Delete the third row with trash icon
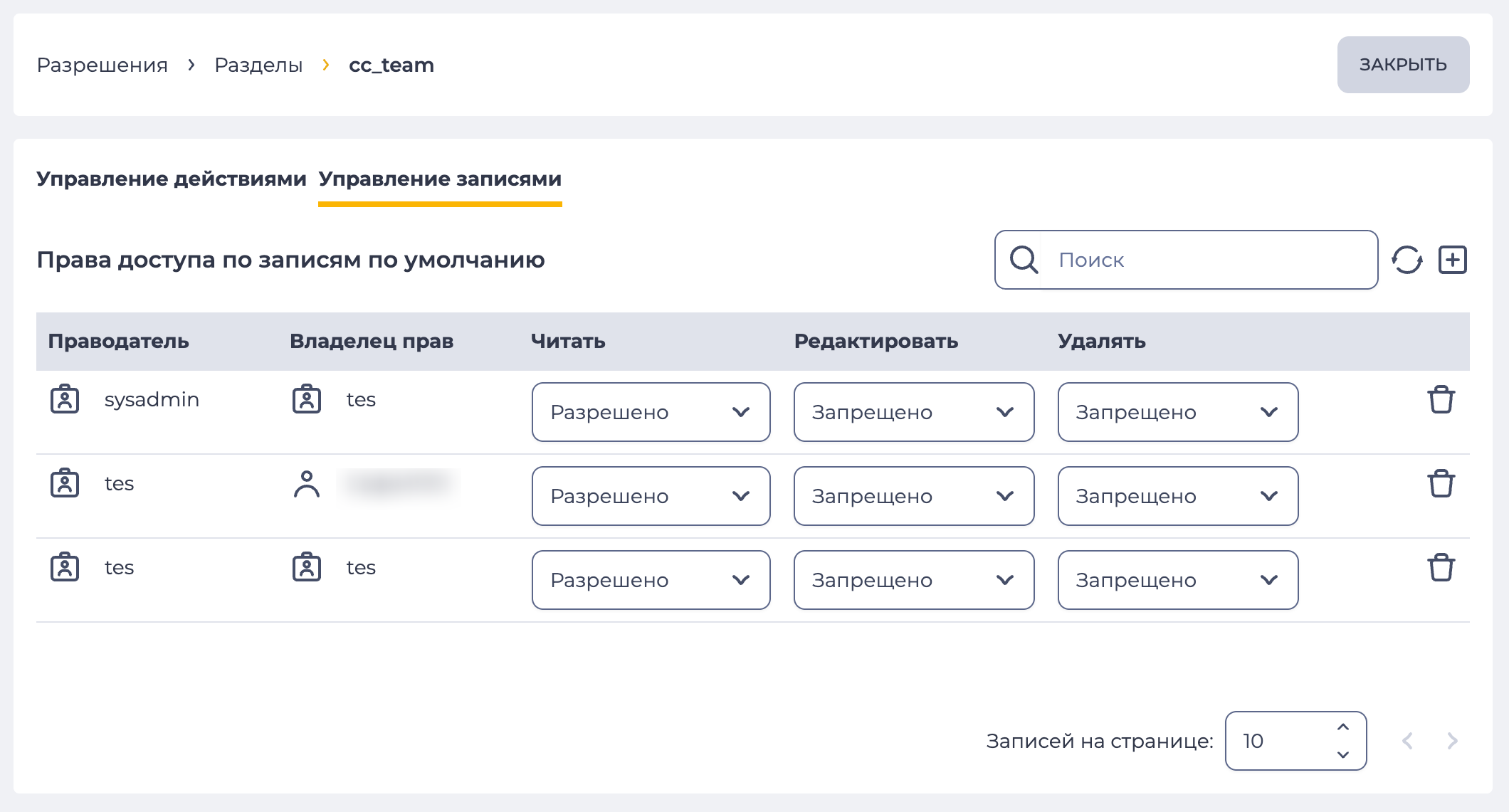This screenshot has height=812, width=1509. (1441, 567)
